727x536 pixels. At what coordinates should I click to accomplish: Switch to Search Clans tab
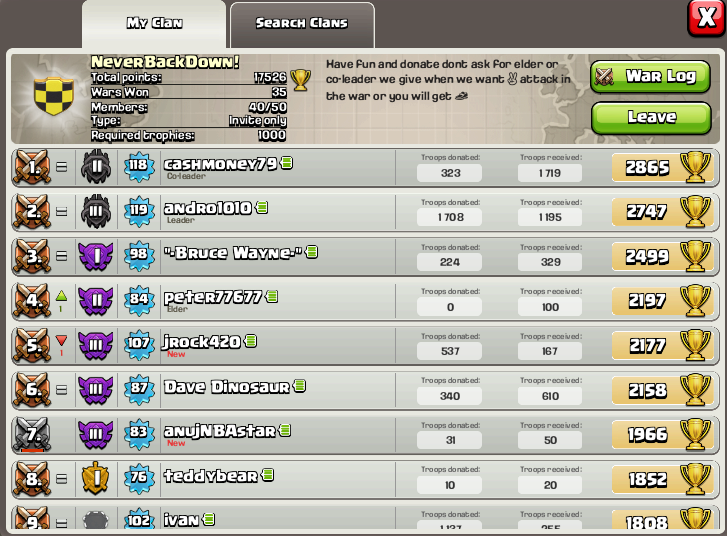point(302,23)
